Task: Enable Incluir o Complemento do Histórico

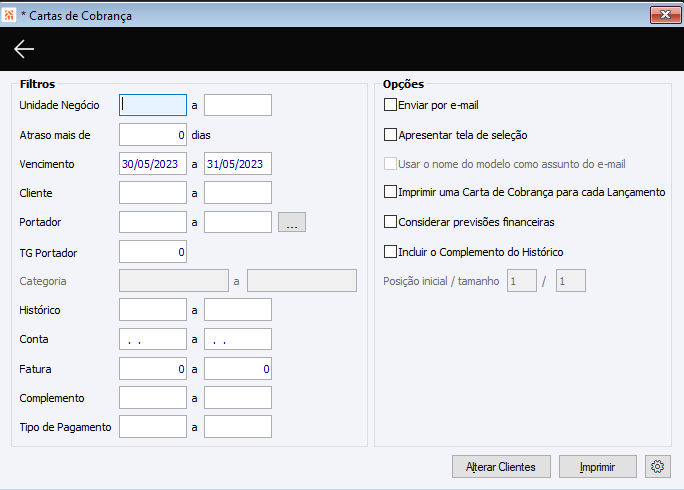Action: pos(391,252)
